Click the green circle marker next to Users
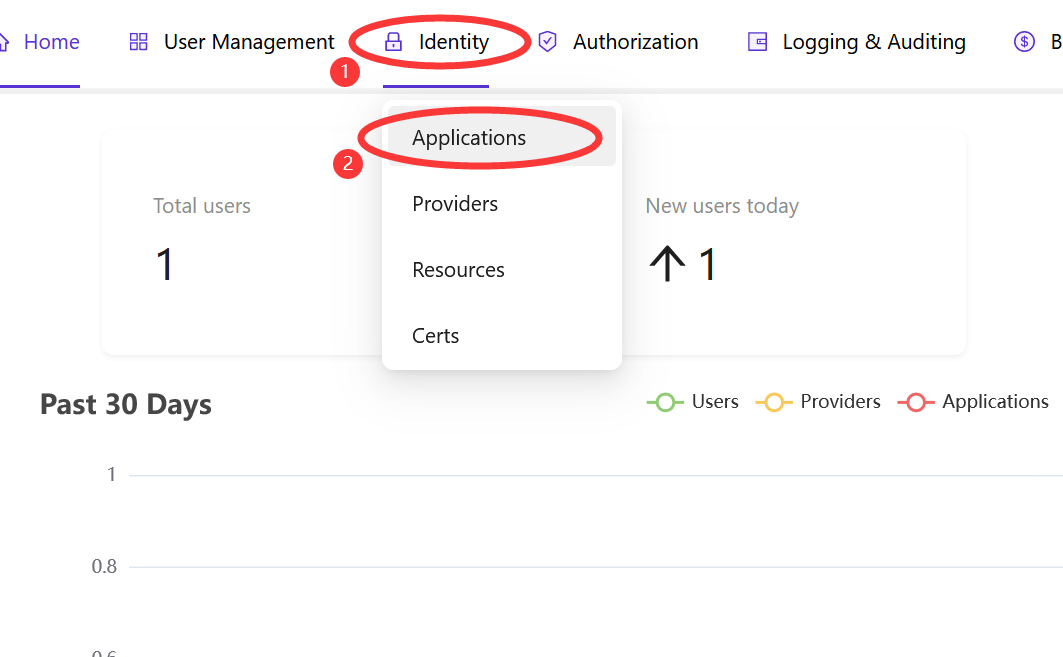 (x=665, y=402)
